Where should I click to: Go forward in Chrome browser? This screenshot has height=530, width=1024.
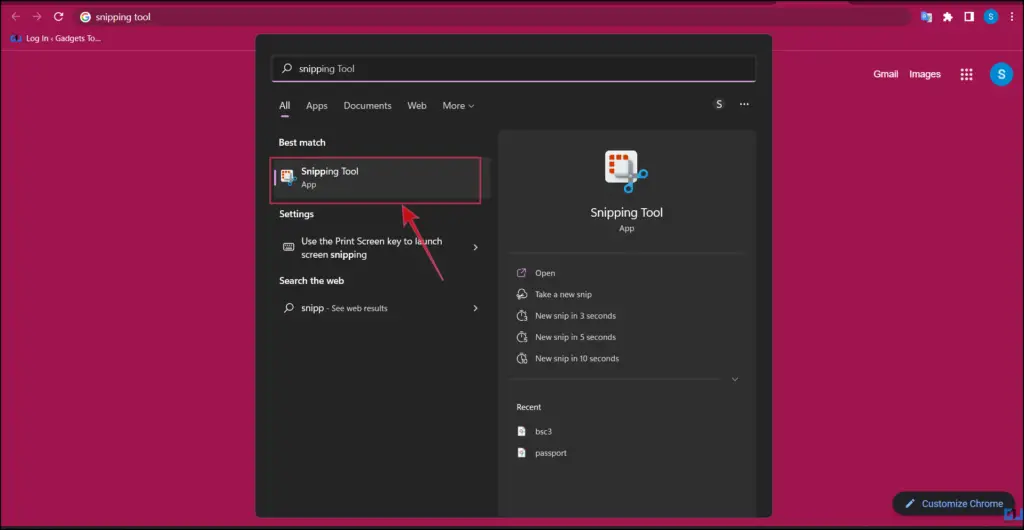(x=37, y=16)
